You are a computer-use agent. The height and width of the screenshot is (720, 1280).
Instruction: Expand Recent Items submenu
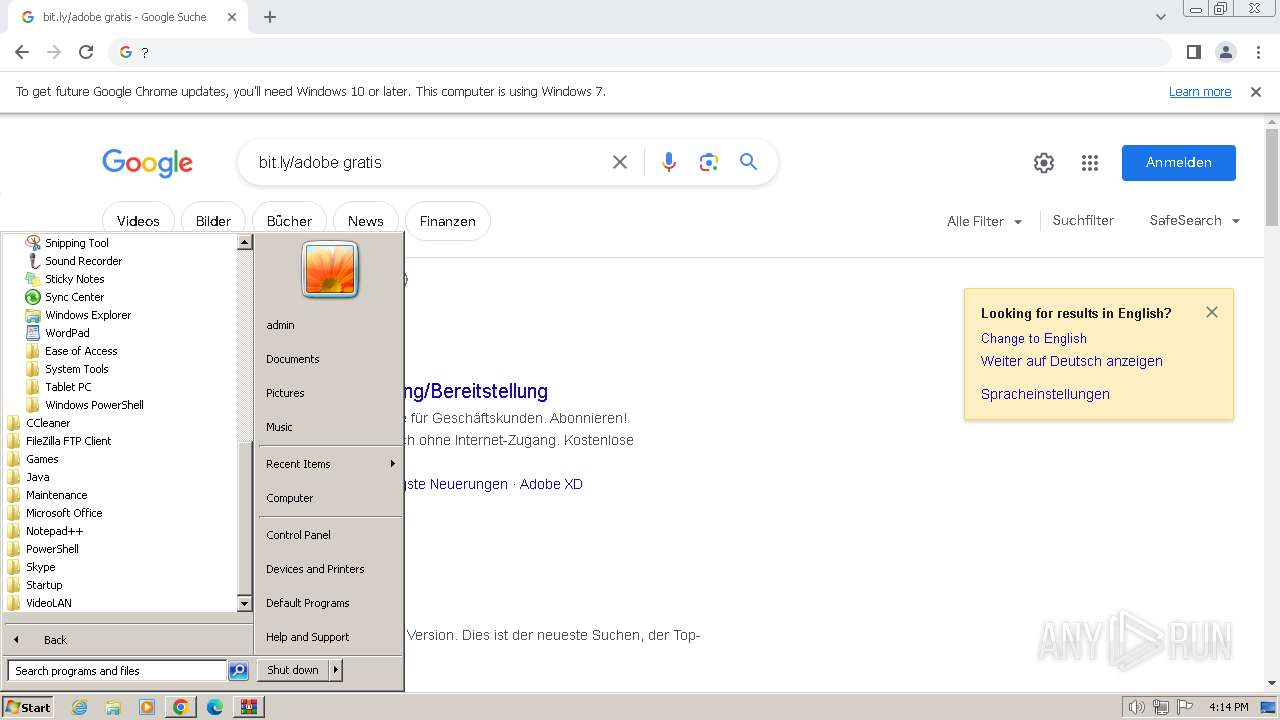(331, 464)
